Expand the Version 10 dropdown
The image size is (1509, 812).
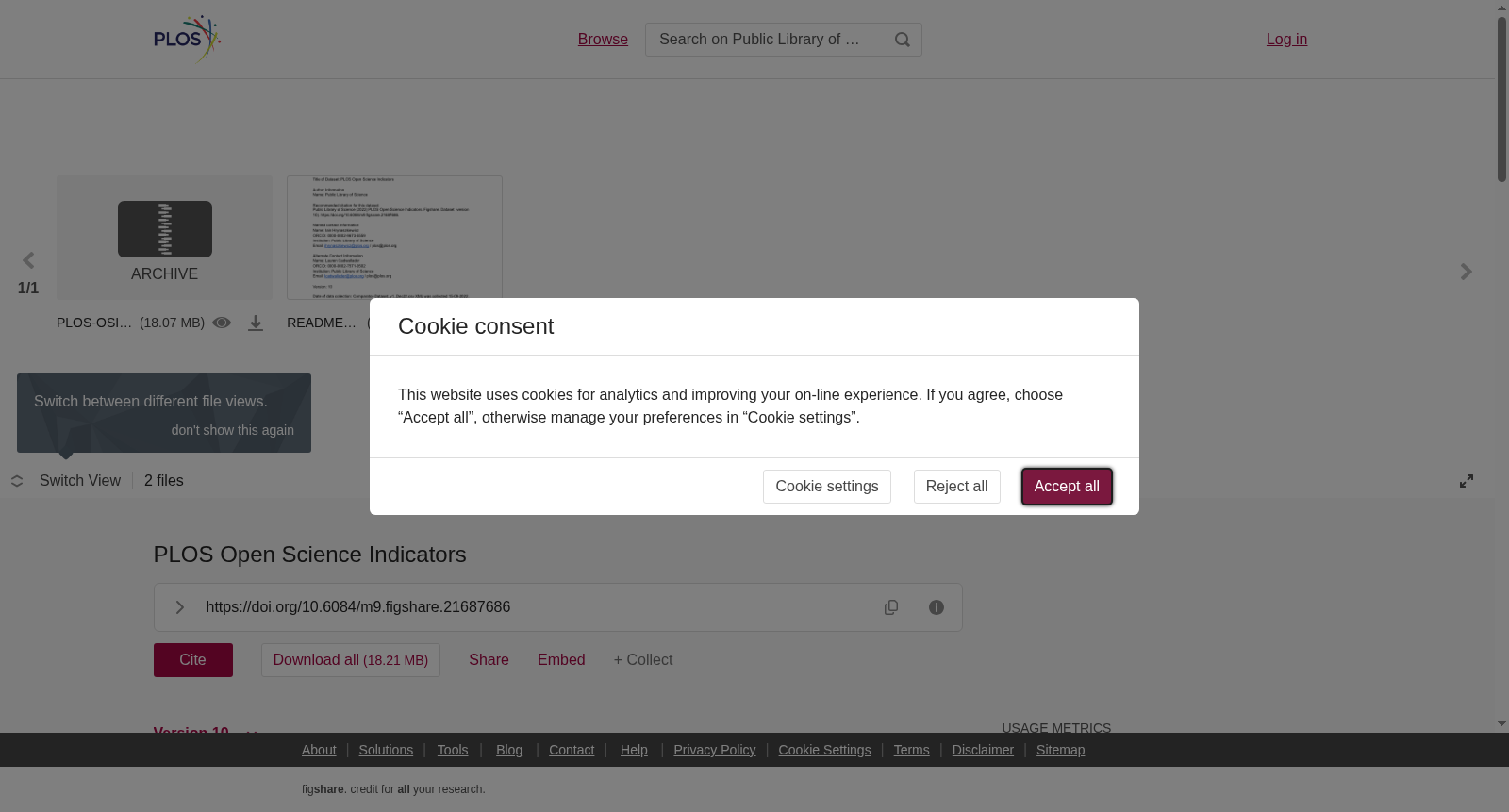[206, 730]
